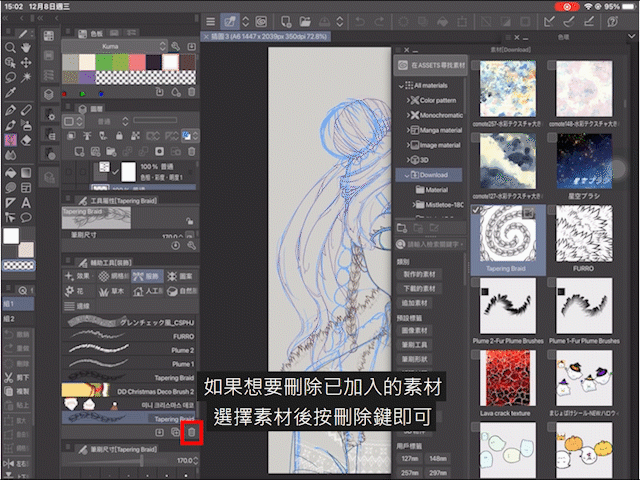This screenshot has width=640, height=480.
Task: Select the Decoration brush tool
Action: [x=10, y=140]
